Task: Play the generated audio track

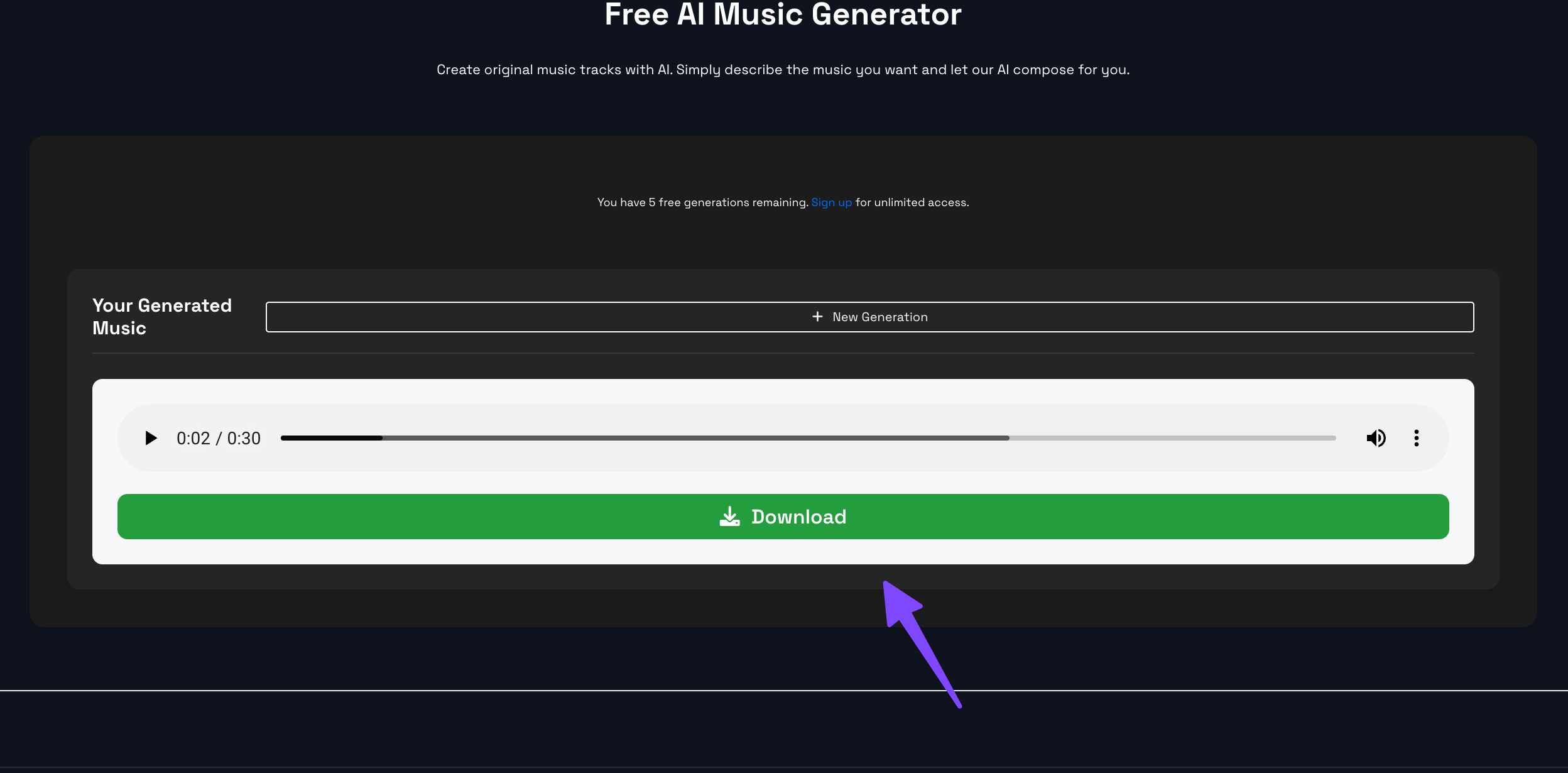Action: coord(151,438)
